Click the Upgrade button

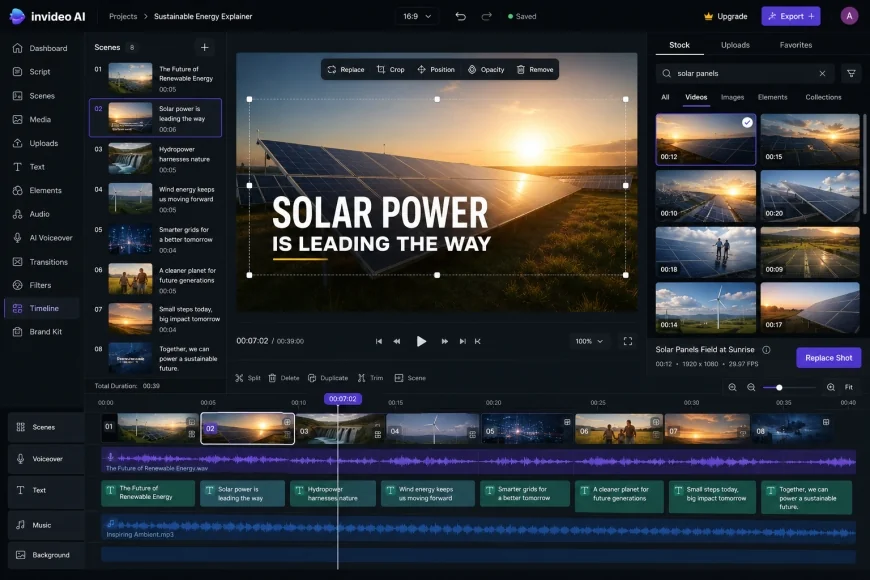coord(726,16)
